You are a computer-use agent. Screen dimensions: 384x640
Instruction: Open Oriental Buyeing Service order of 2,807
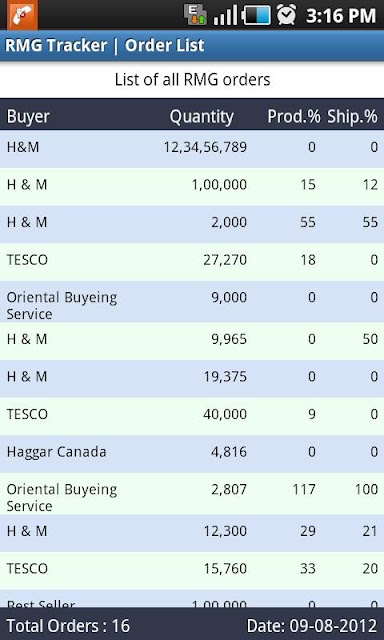click(x=192, y=493)
